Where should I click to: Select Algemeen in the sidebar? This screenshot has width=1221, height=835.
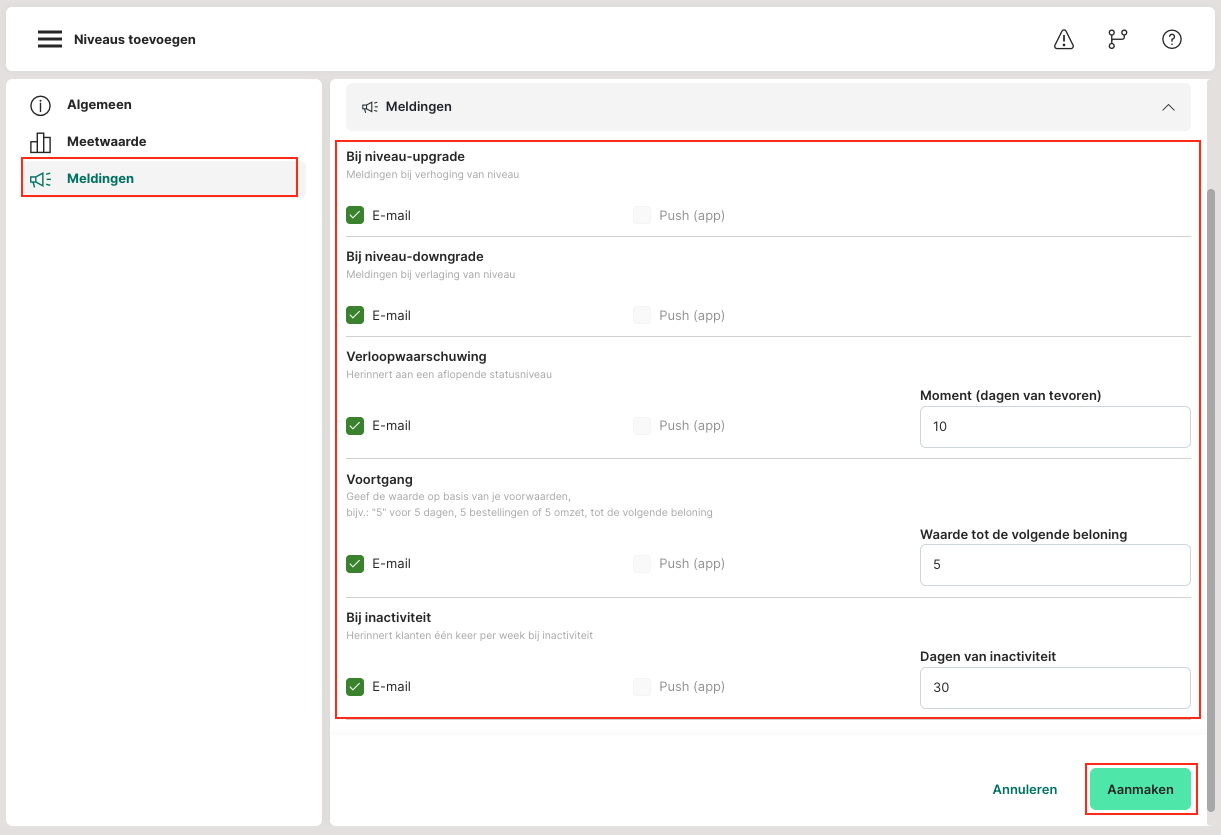pyautogui.click(x=99, y=105)
